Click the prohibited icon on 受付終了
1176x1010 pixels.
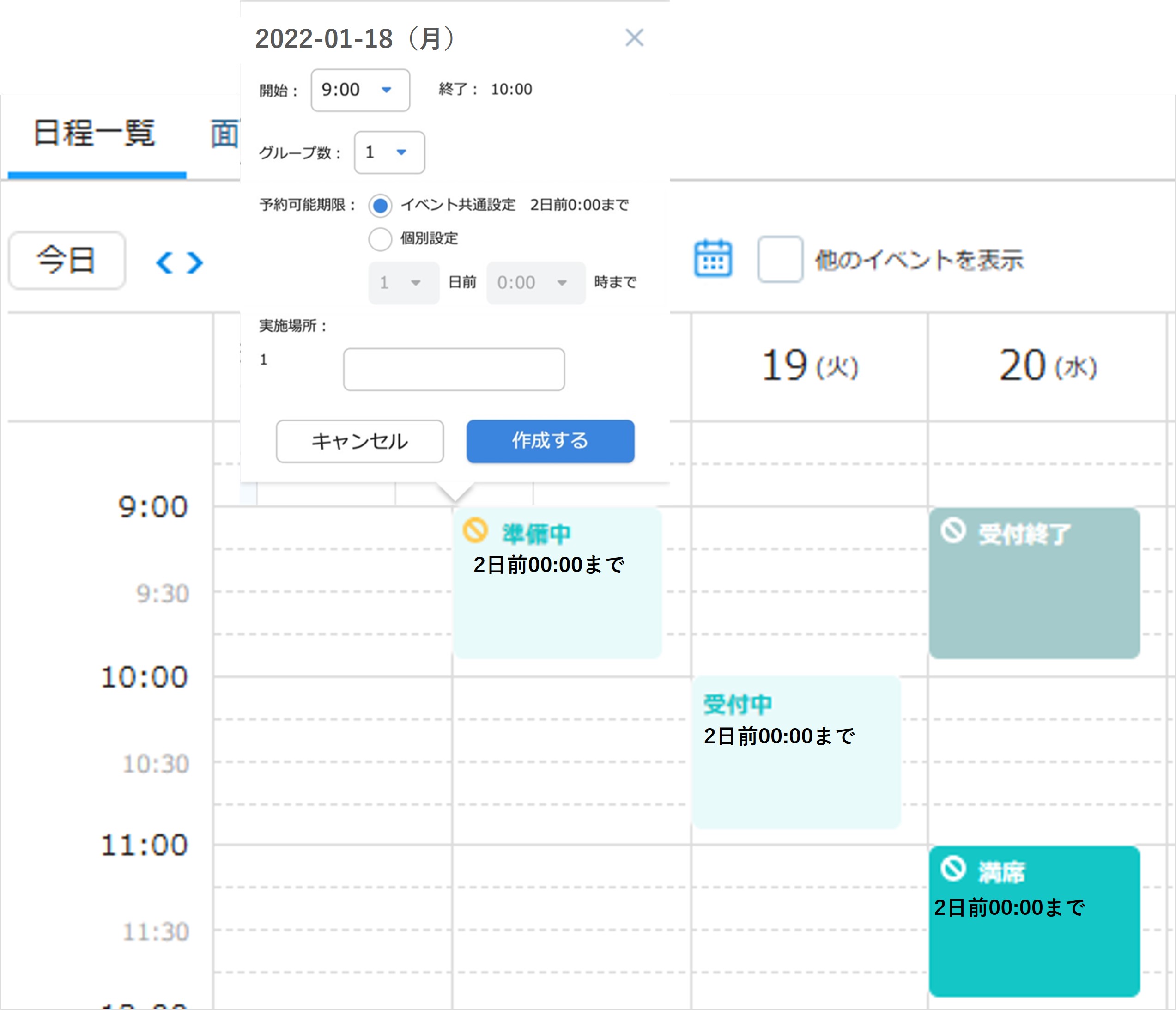click(x=953, y=531)
